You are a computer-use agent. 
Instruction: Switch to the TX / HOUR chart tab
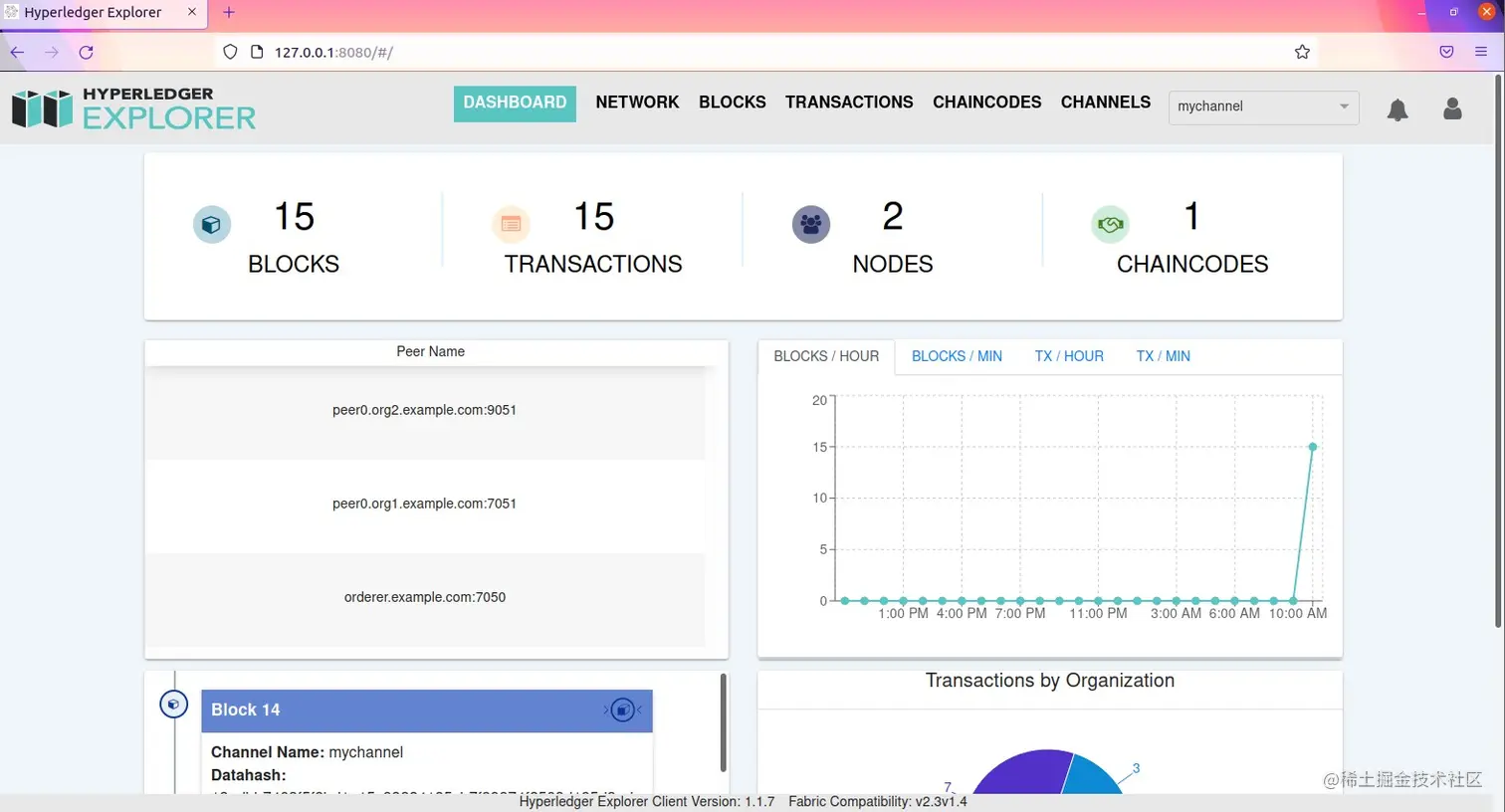pyautogui.click(x=1069, y=355)
